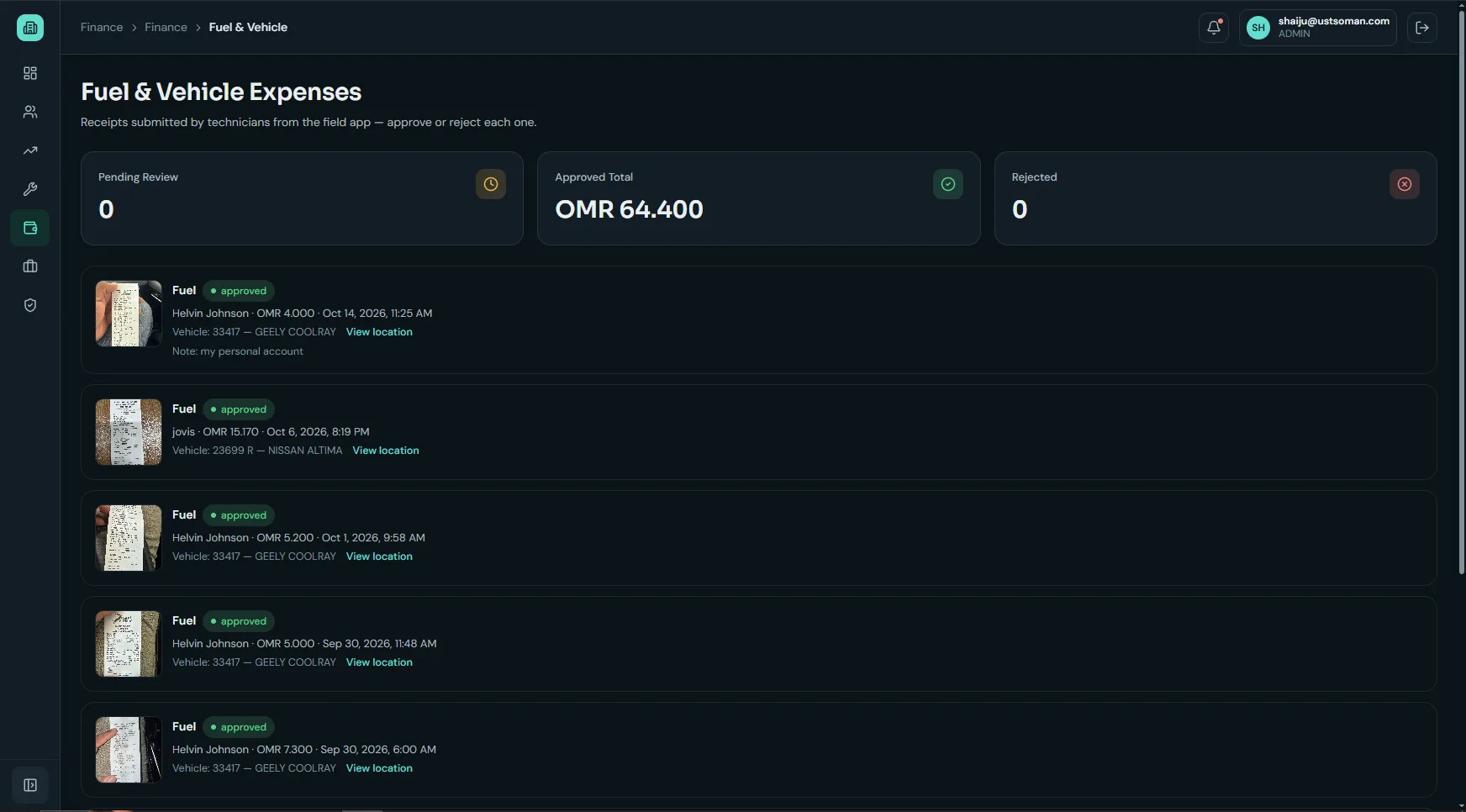Viewport: 1466px width, 812px height.
Task: Open the trending chart section in sidebar
Action: coord(30,150)
